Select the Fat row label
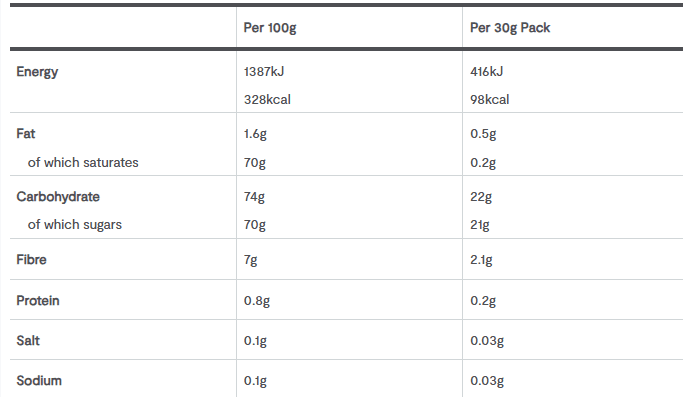683x397 pixels. click(26, 133)
